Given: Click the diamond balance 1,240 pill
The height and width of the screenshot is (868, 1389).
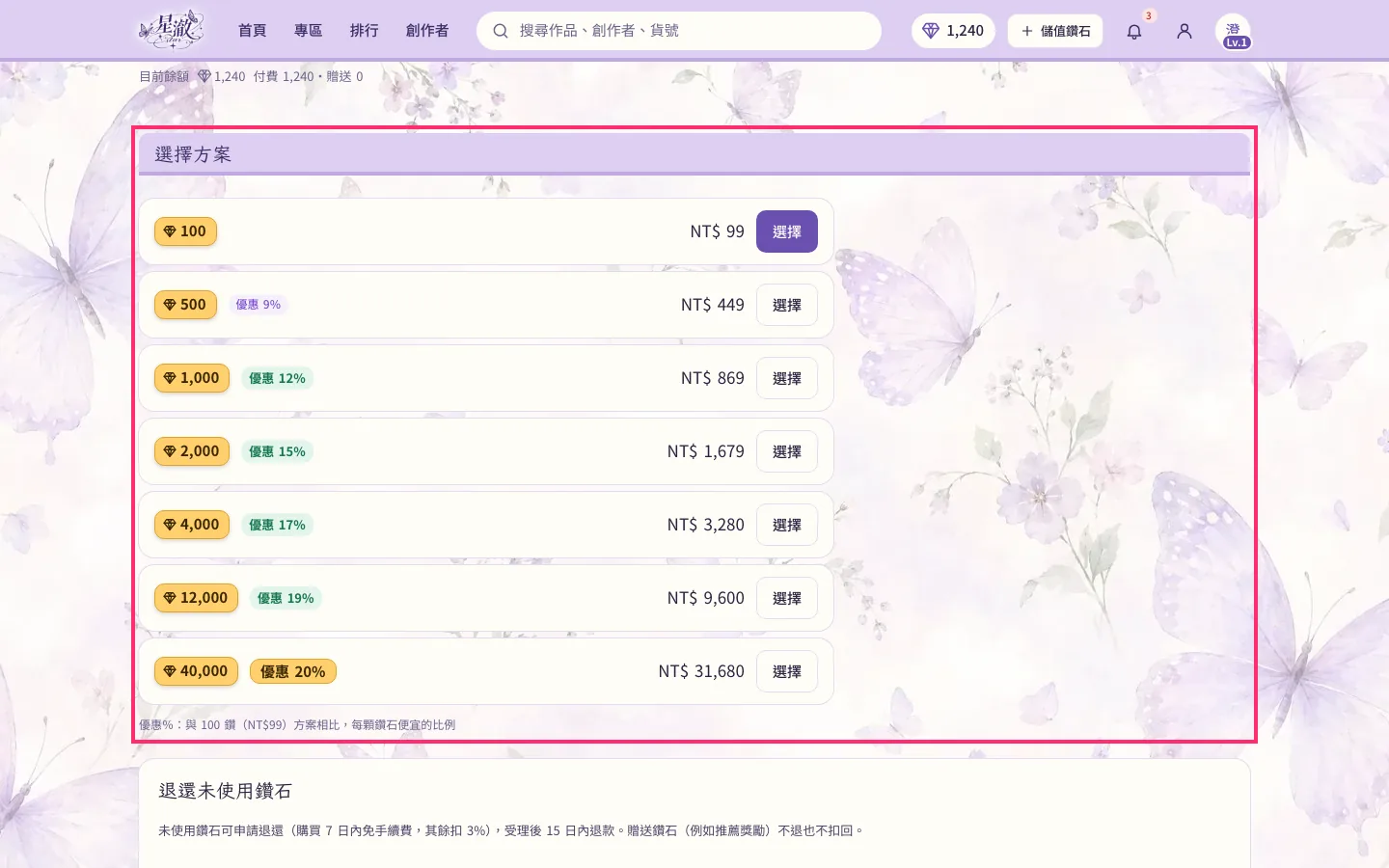Looking at the screenshot, I should point(953,31).
